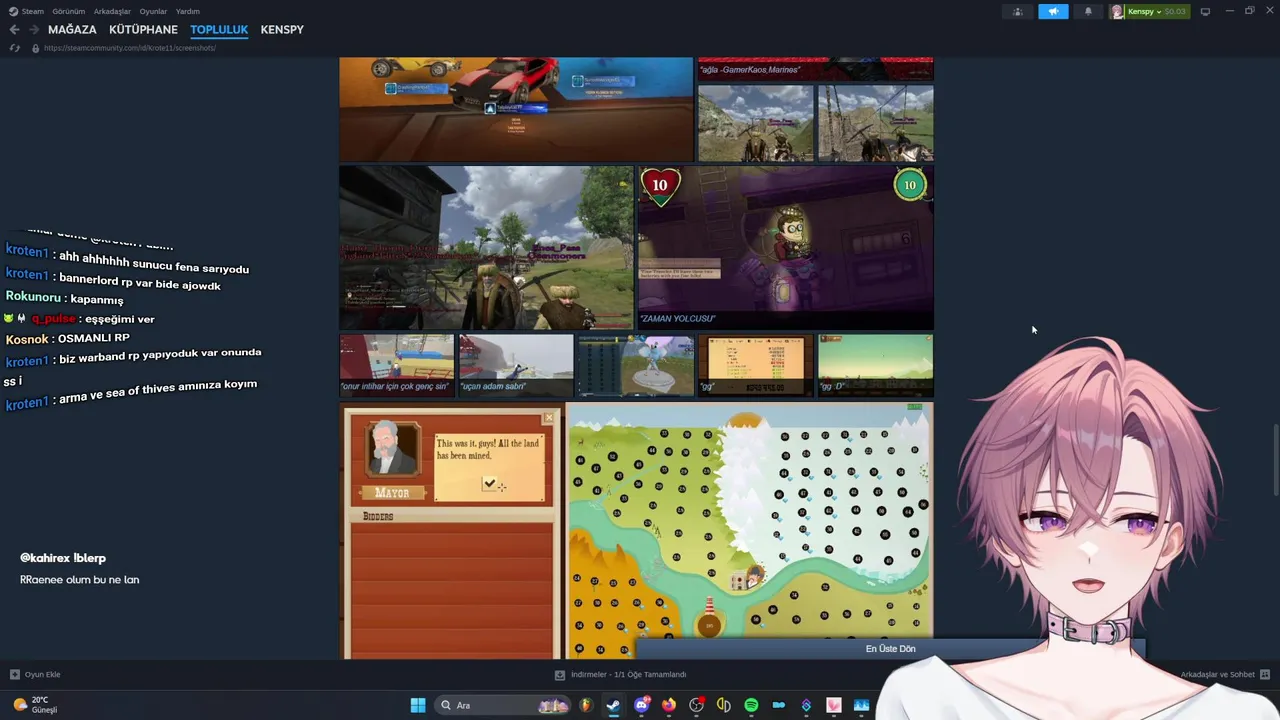Open screenshot captioned onur intihar için çok genç sin
The image size is (1280, 720).
pos(396,366)
